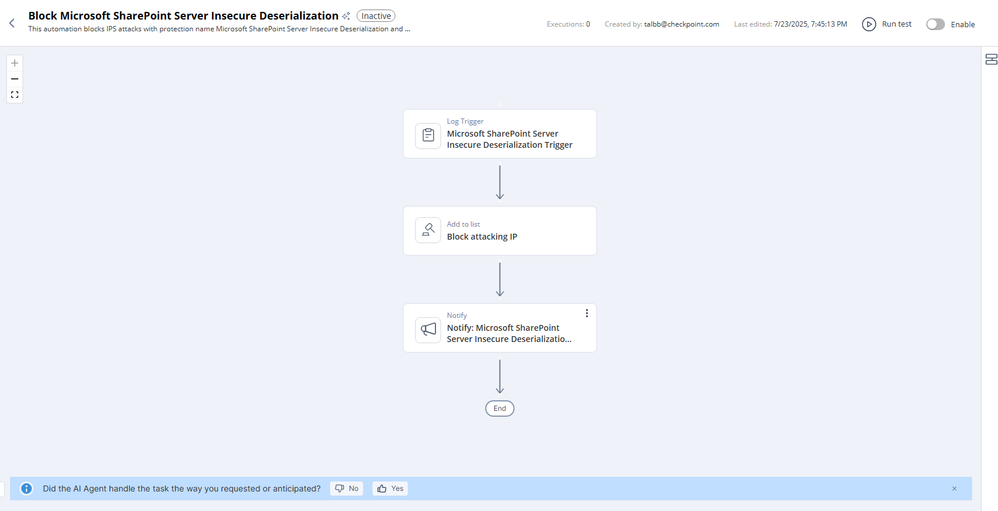998x511 pixels.
Task: Select the Block attacking IP step title
Action: (482, 237)
